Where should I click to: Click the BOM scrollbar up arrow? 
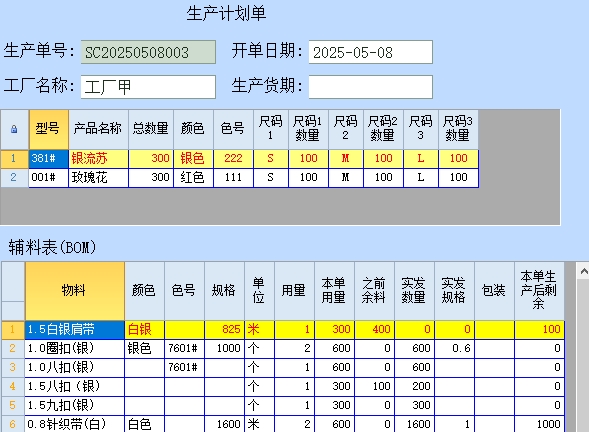pyautogui.click(x=584, y=271)
